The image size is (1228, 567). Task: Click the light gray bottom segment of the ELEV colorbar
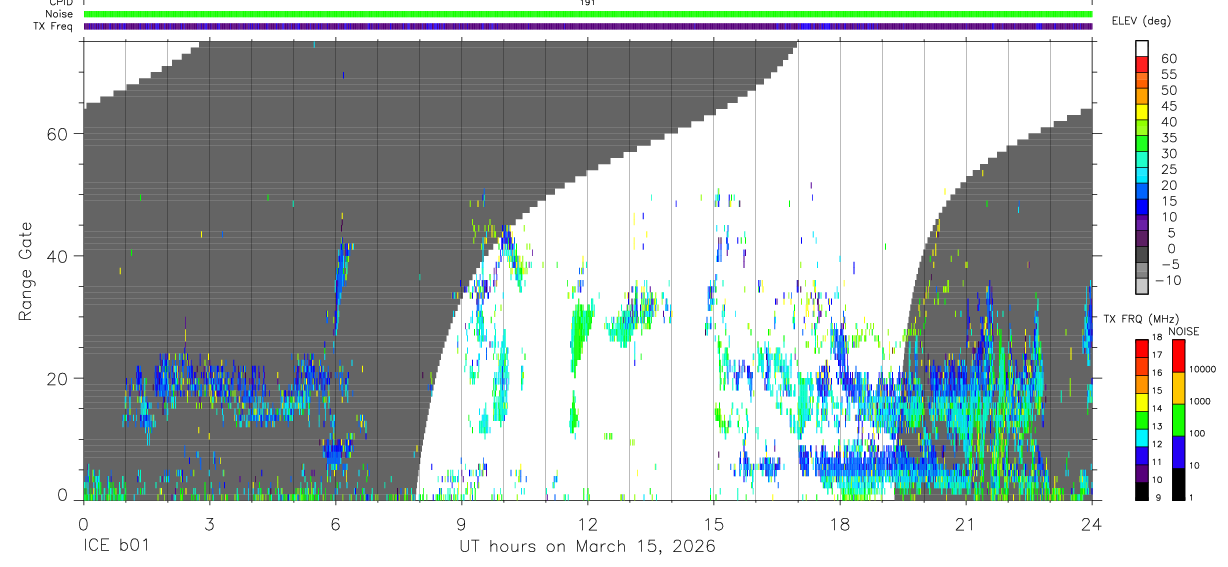[x=1142, y=287]
